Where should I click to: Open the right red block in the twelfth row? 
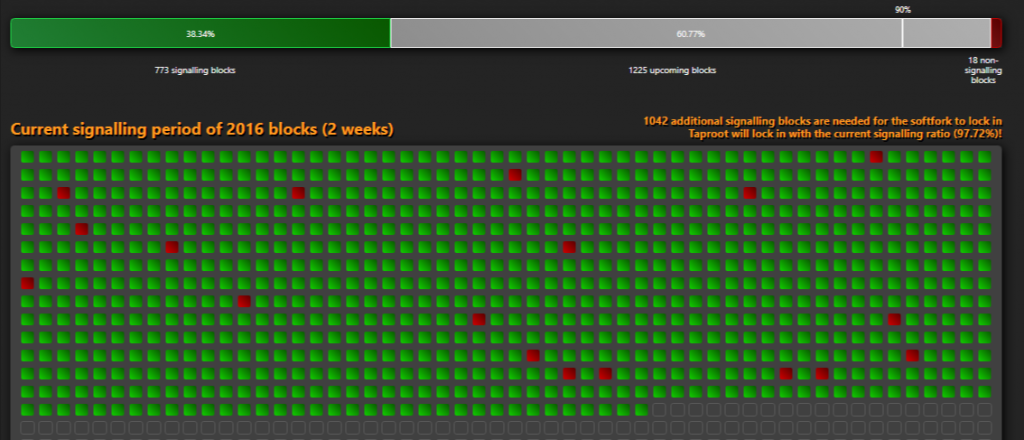point(912,356)
